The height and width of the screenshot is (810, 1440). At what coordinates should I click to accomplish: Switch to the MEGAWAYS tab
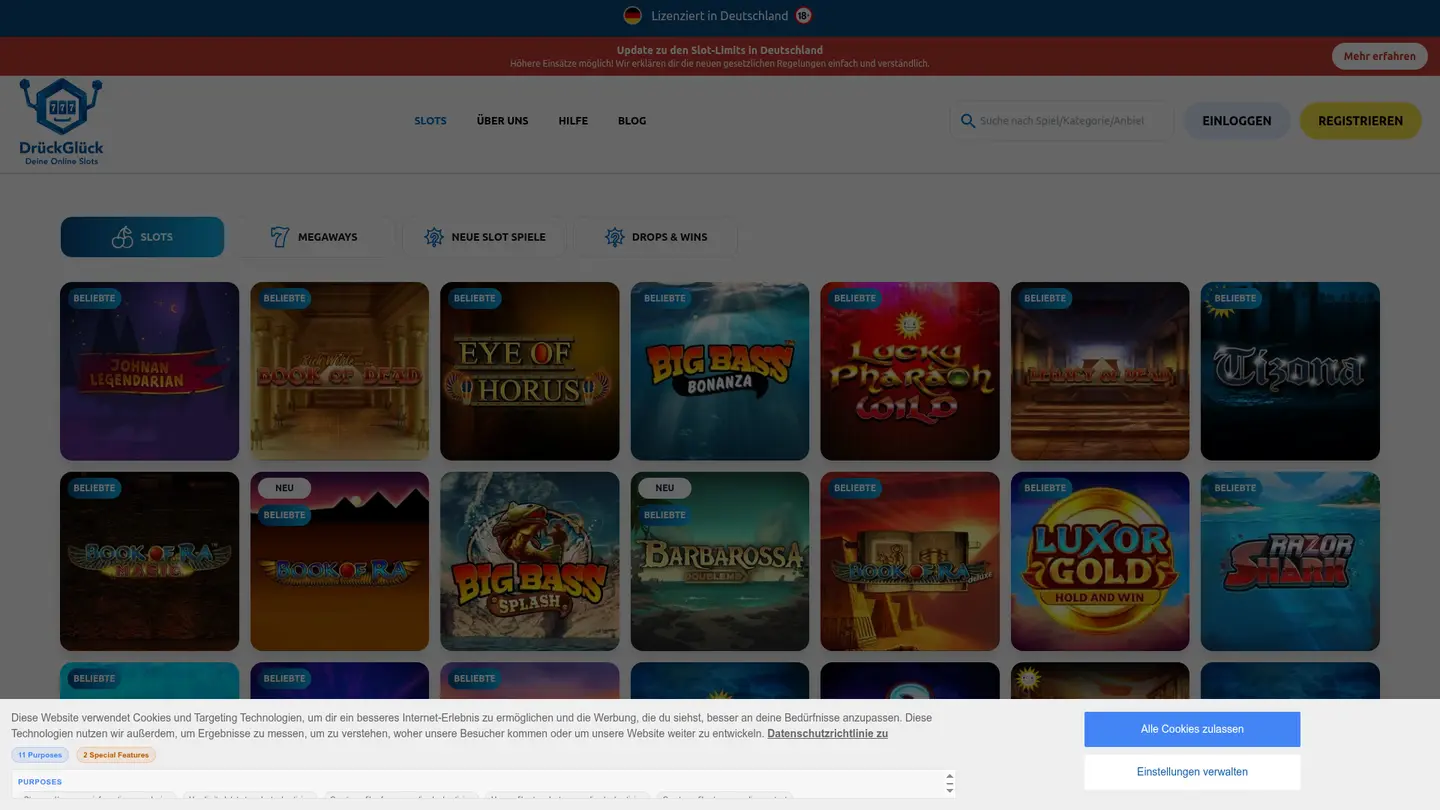click(314, 237)
